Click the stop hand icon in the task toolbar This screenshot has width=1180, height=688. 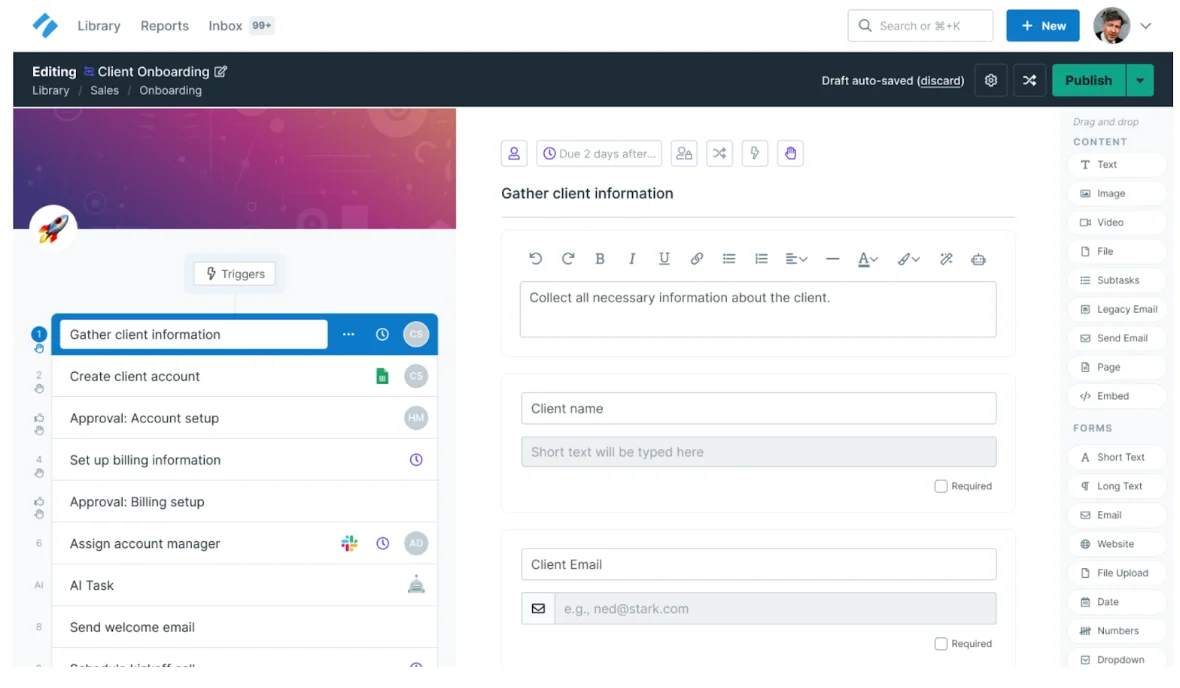tap(790, 153)
